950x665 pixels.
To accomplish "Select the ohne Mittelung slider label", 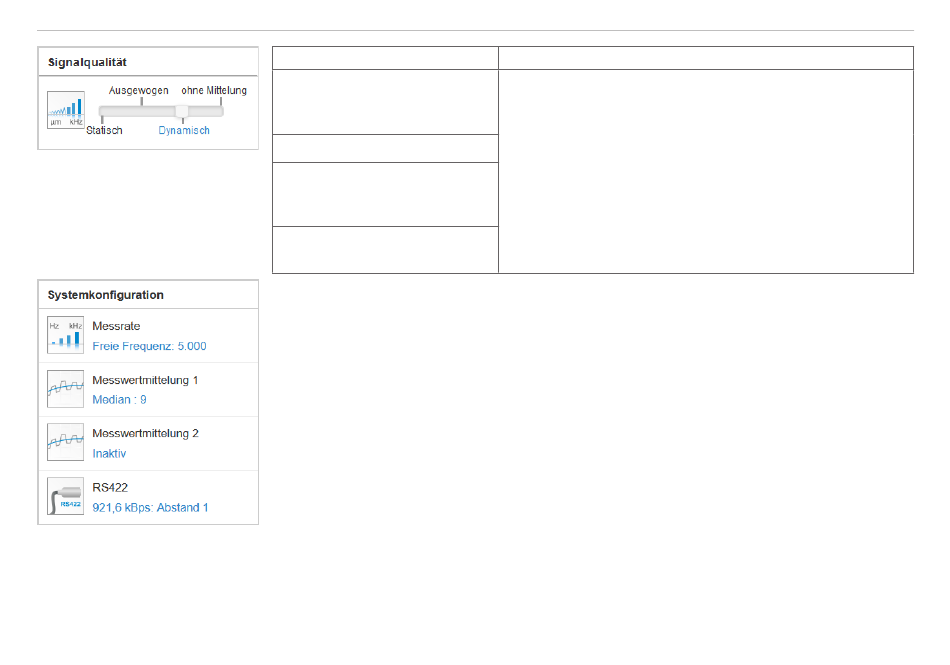I will (214, 90).
